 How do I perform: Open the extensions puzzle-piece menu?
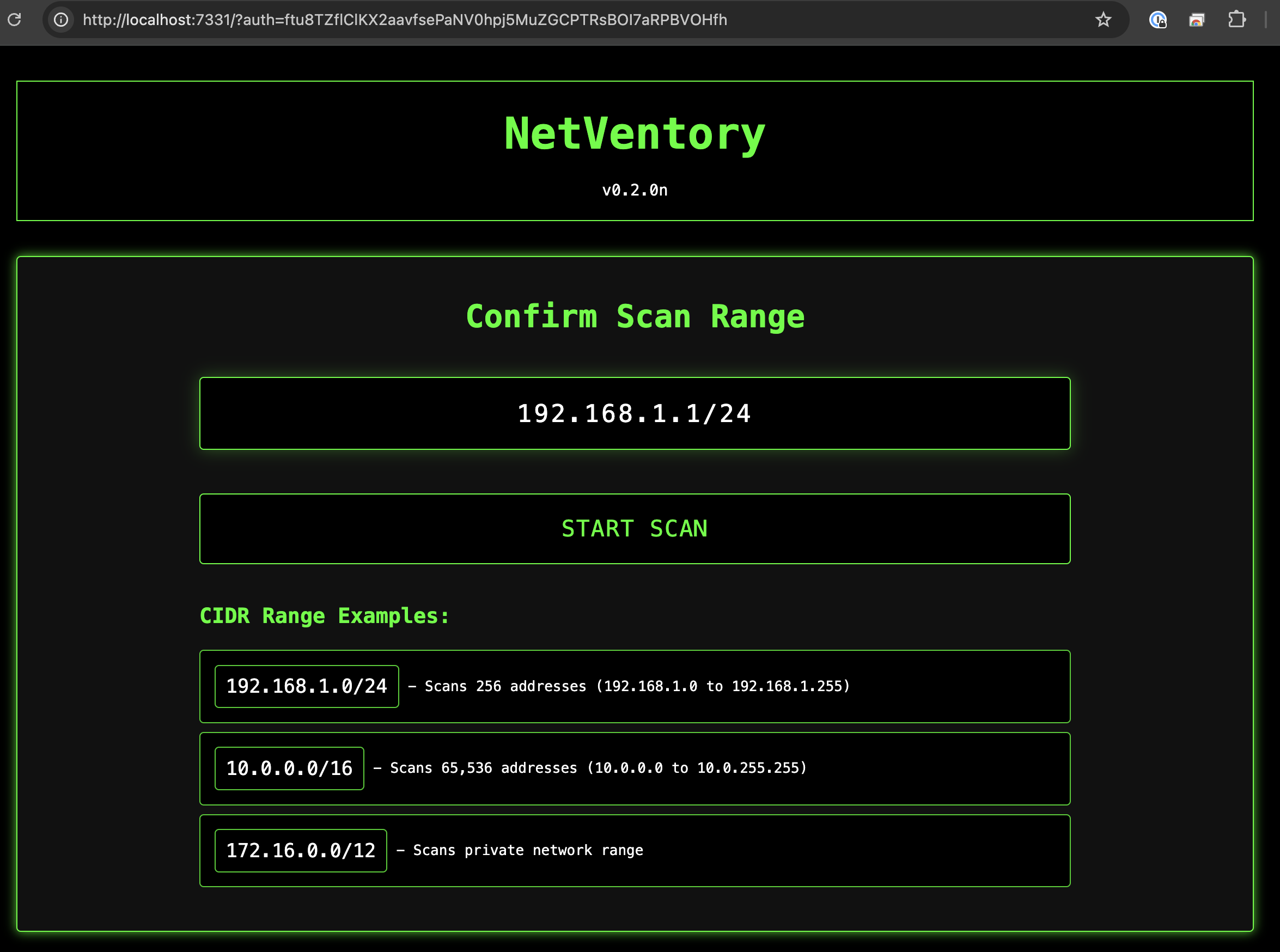(1236, 20)
